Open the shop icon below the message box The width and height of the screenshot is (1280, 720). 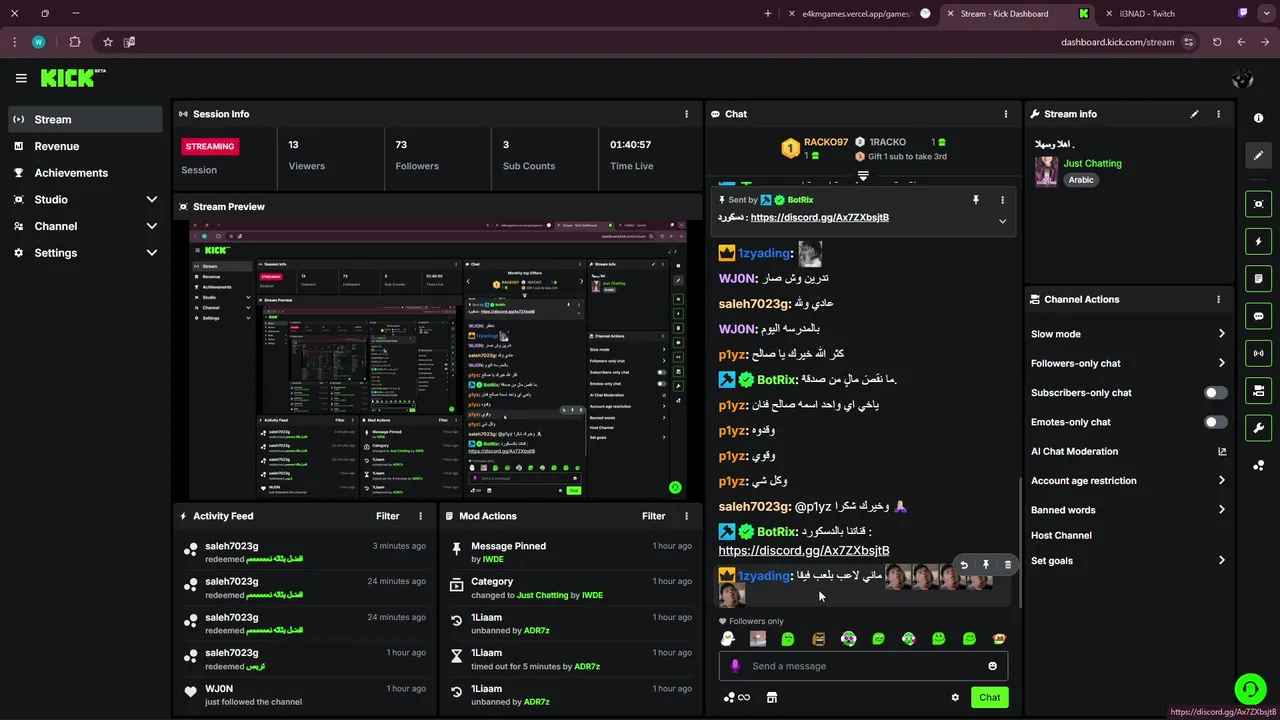click(771, 698)
